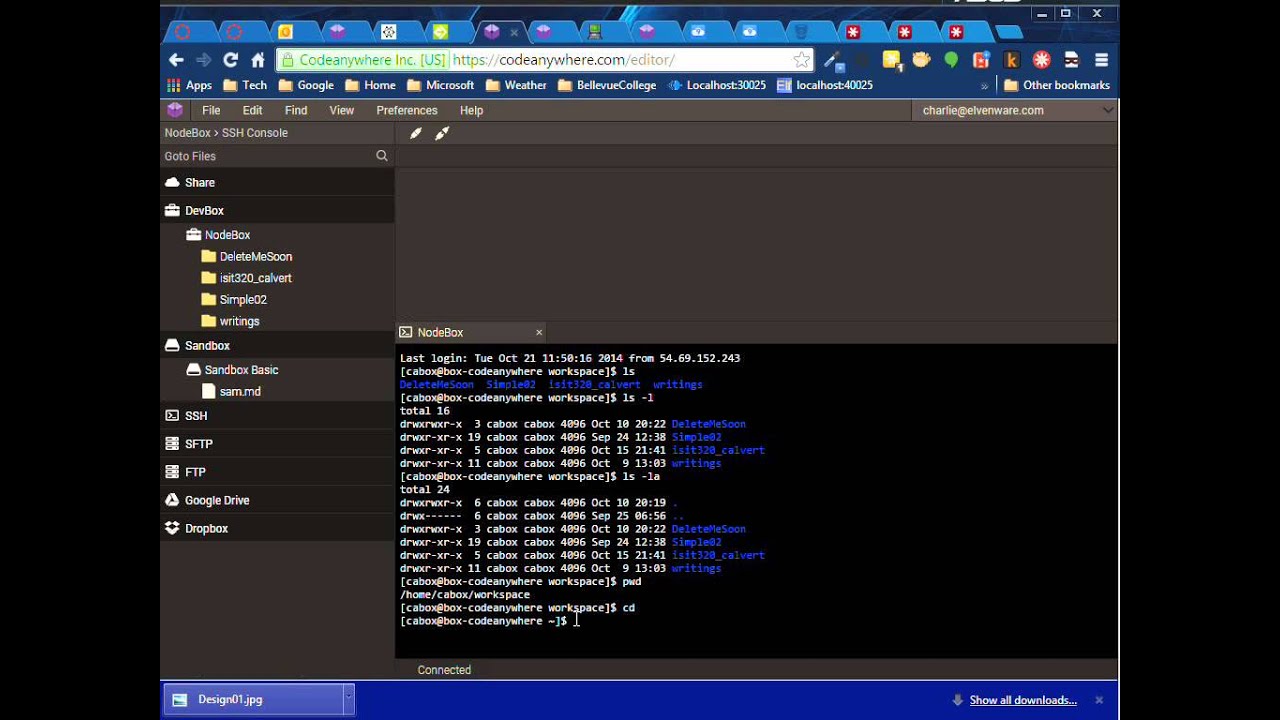The width and height of the screenshot is (1280, 720).
Task: Switch to the NodeBox terminal tab
Action: pos(471,332)
